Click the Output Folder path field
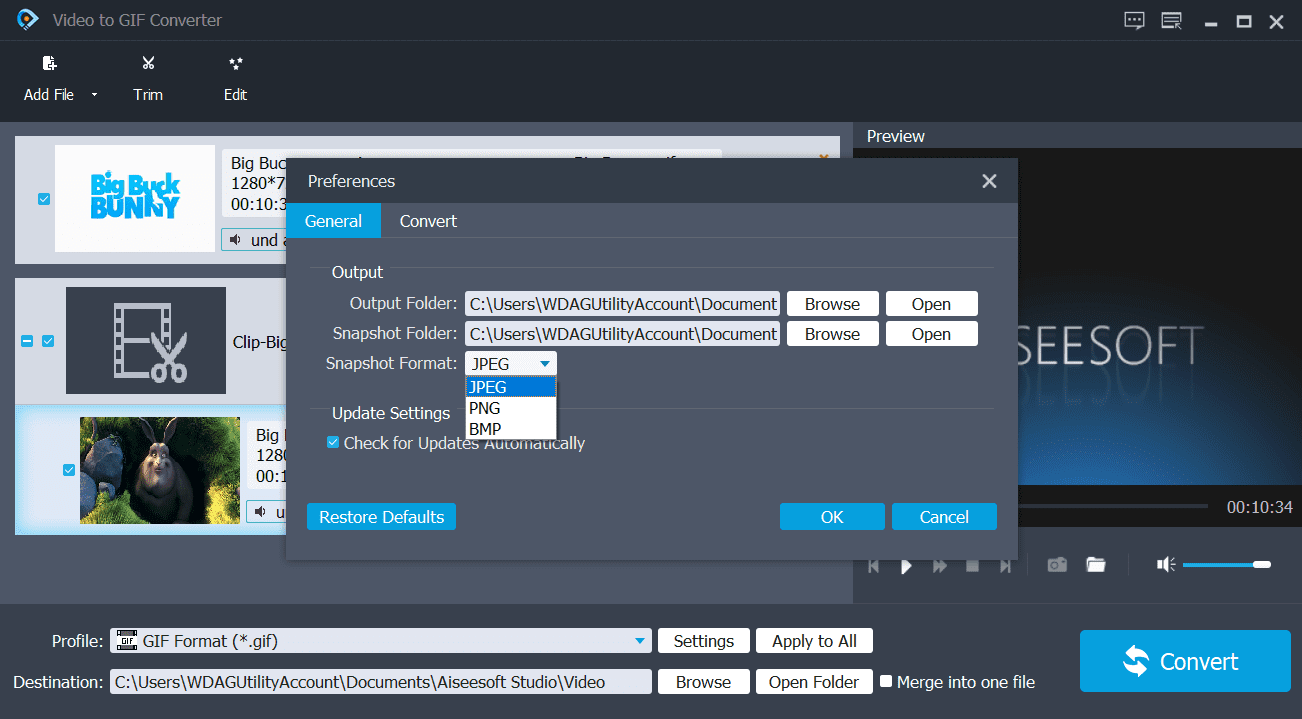 [622, 304]
